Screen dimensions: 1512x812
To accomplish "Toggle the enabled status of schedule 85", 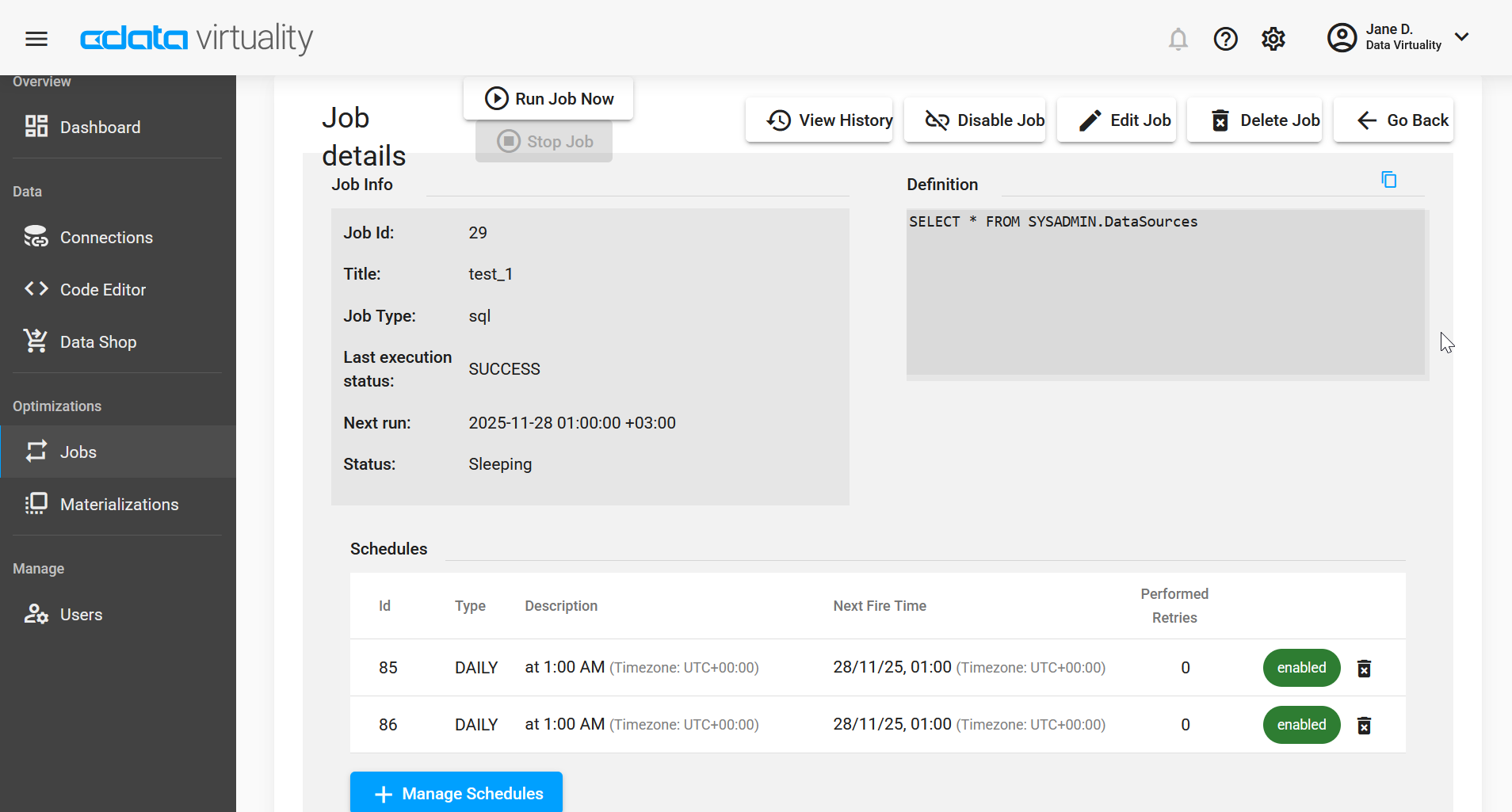I will coord(1300,668).
